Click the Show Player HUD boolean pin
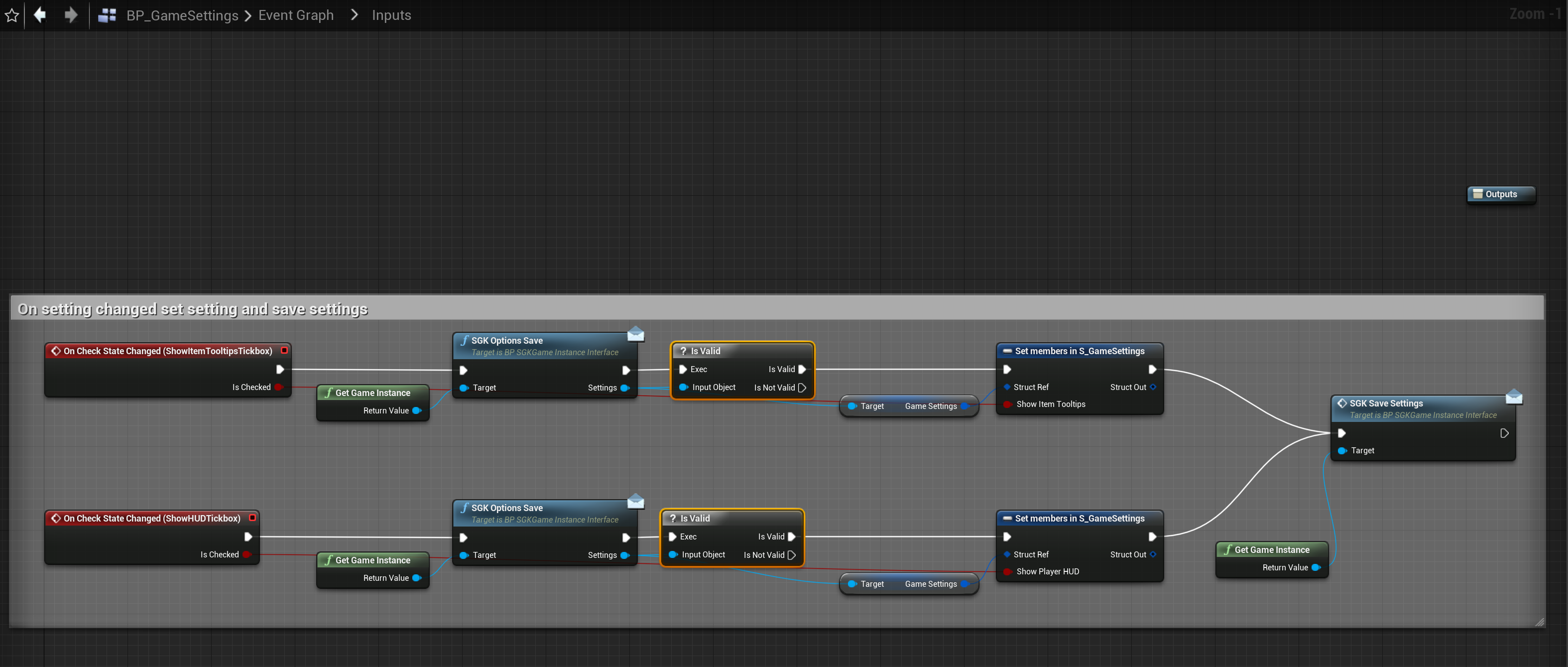Screen dimensions: 1568x667 tap(1007, 571)
